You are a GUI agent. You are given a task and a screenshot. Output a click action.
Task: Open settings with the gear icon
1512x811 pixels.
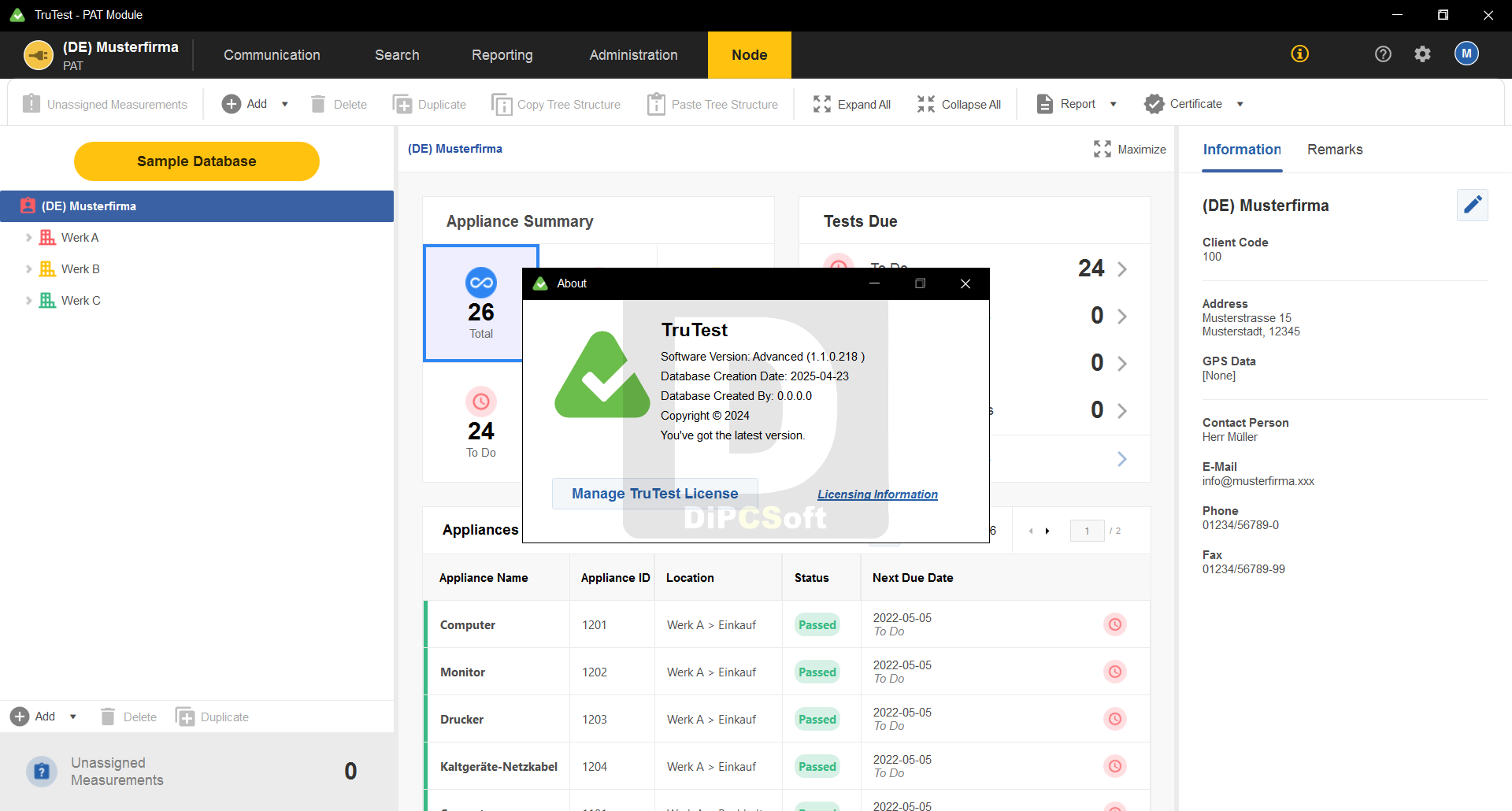pos(1422,54)
